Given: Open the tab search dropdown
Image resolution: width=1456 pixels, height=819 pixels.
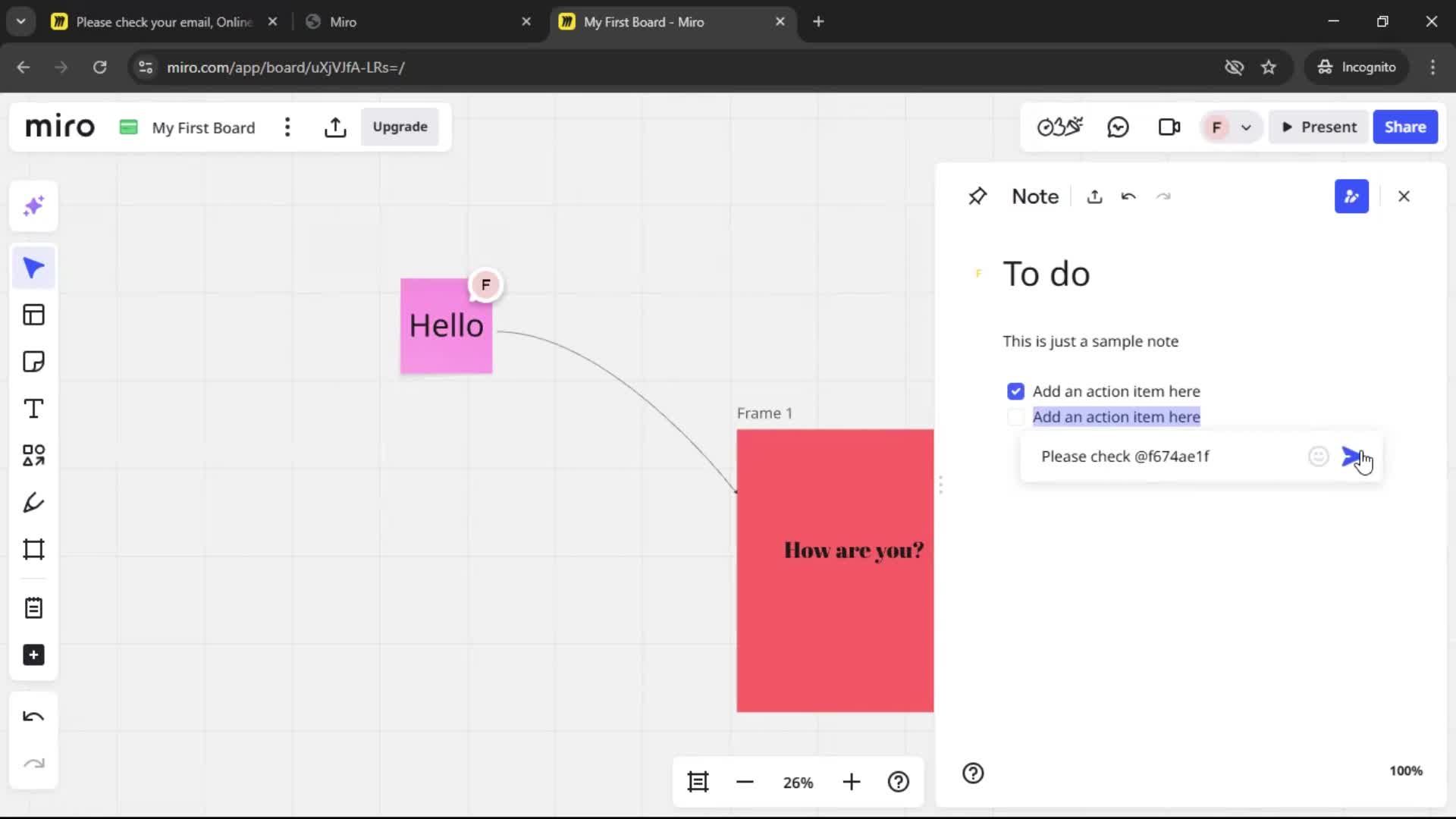Looking at the screenshot, I should click(x=21, y=22).
